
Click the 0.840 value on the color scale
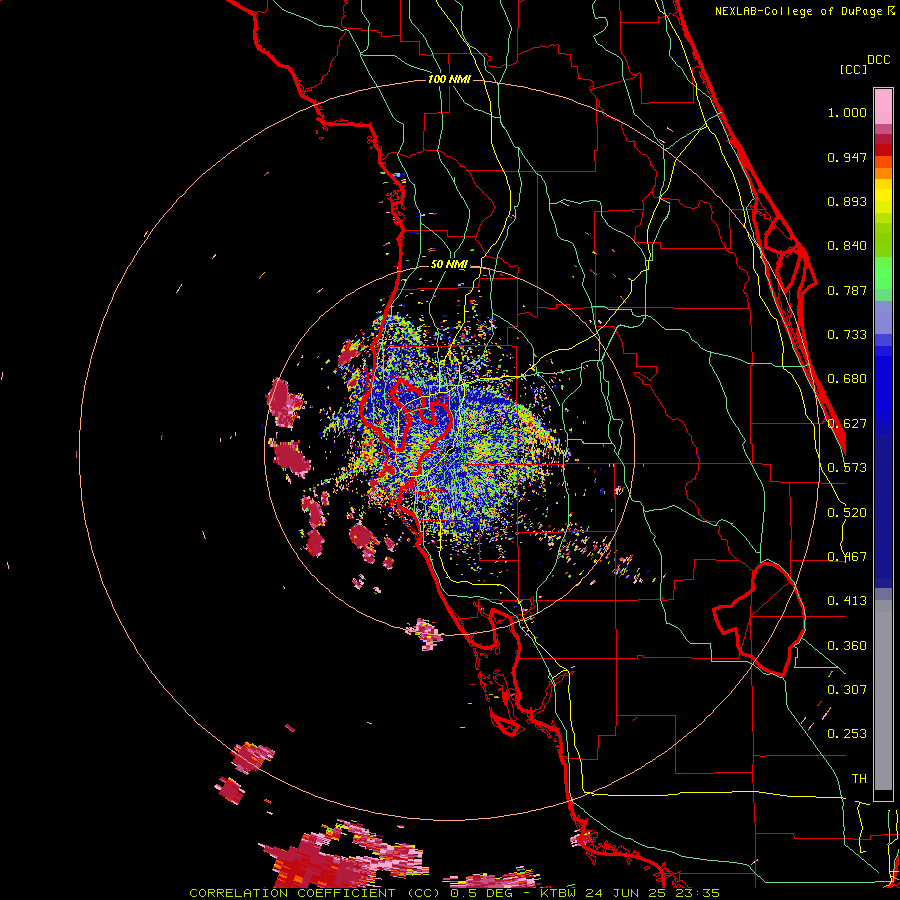tap(847, 246)
